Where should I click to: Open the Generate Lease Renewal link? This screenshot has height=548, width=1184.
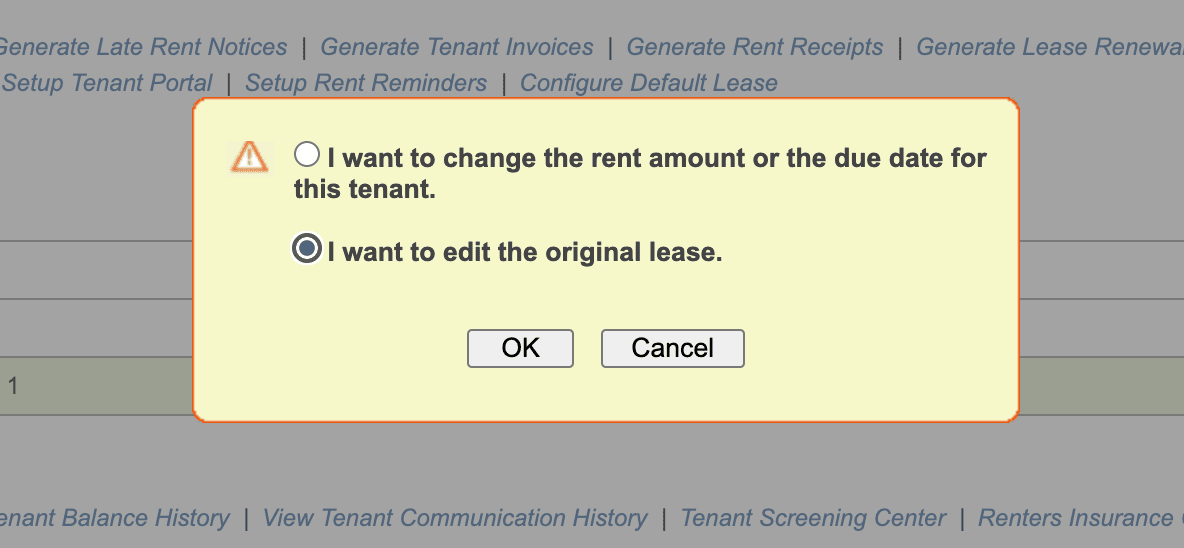(1049, 47)
